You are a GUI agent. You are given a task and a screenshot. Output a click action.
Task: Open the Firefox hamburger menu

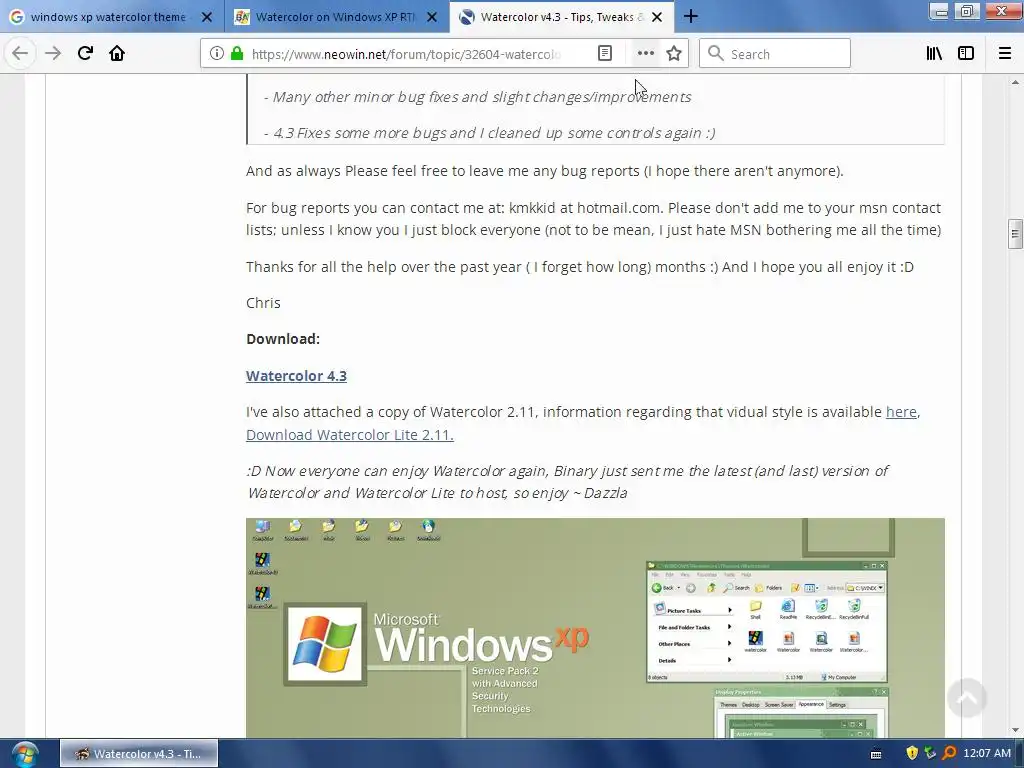pos(1005,54)
